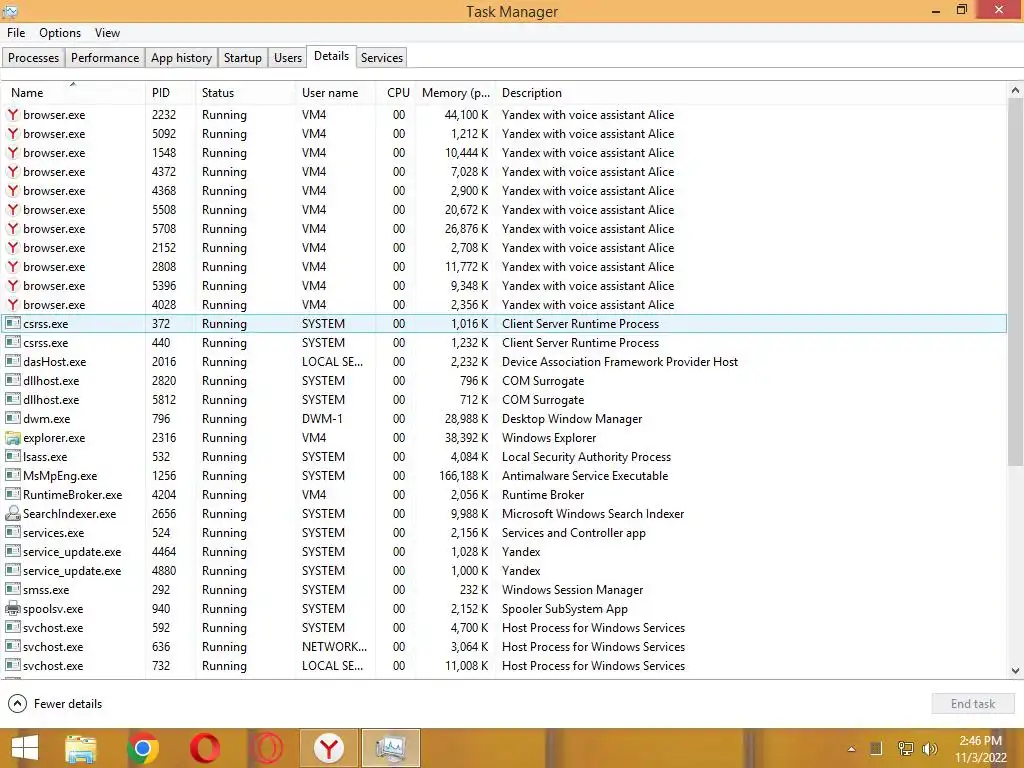Click the vertical scrollbar thumb

[1015, 282]
